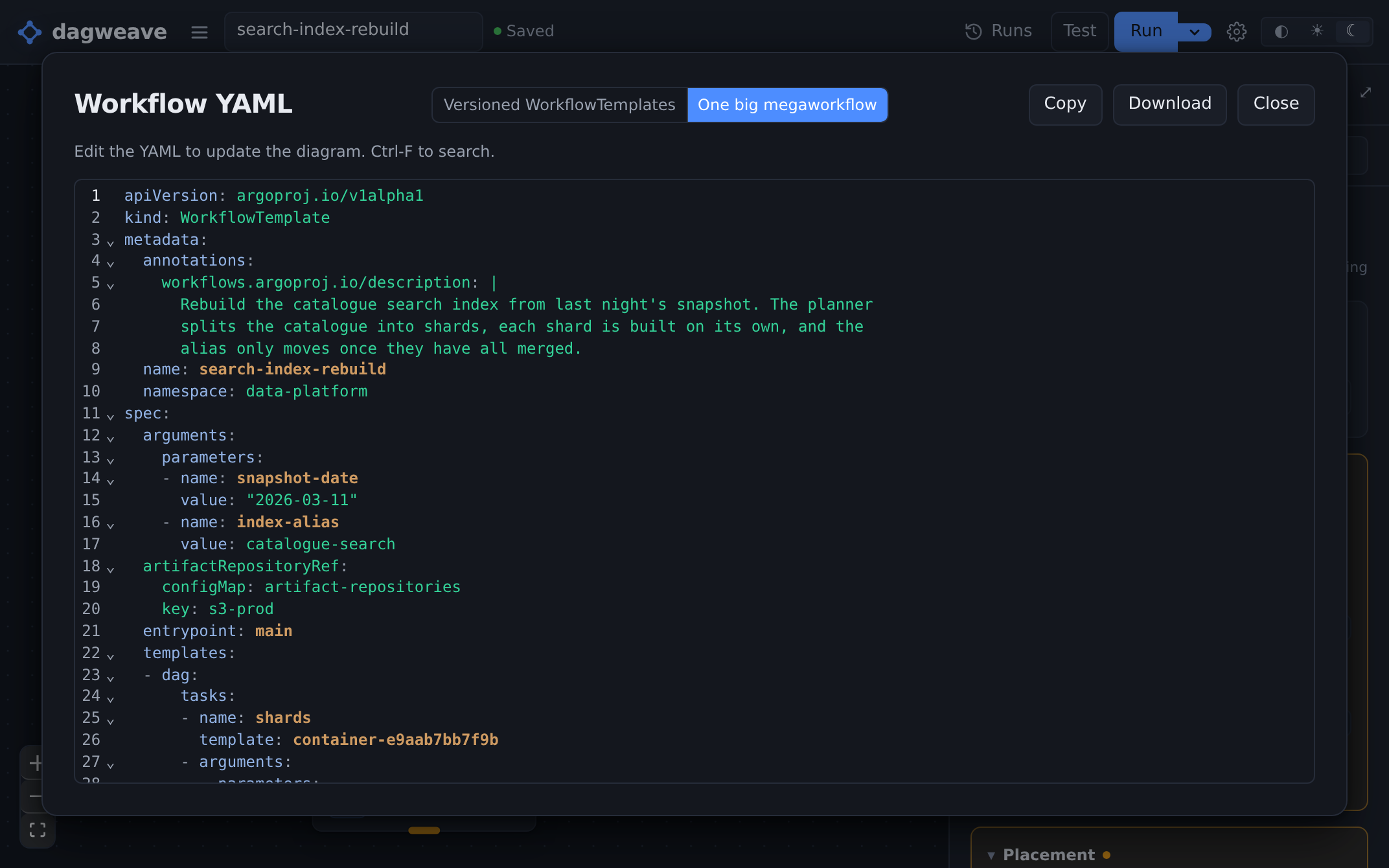Viewport: 1389px width, 868px height.
Task: Click the dagweave logo icon
Action: click(x=30, y=32)
